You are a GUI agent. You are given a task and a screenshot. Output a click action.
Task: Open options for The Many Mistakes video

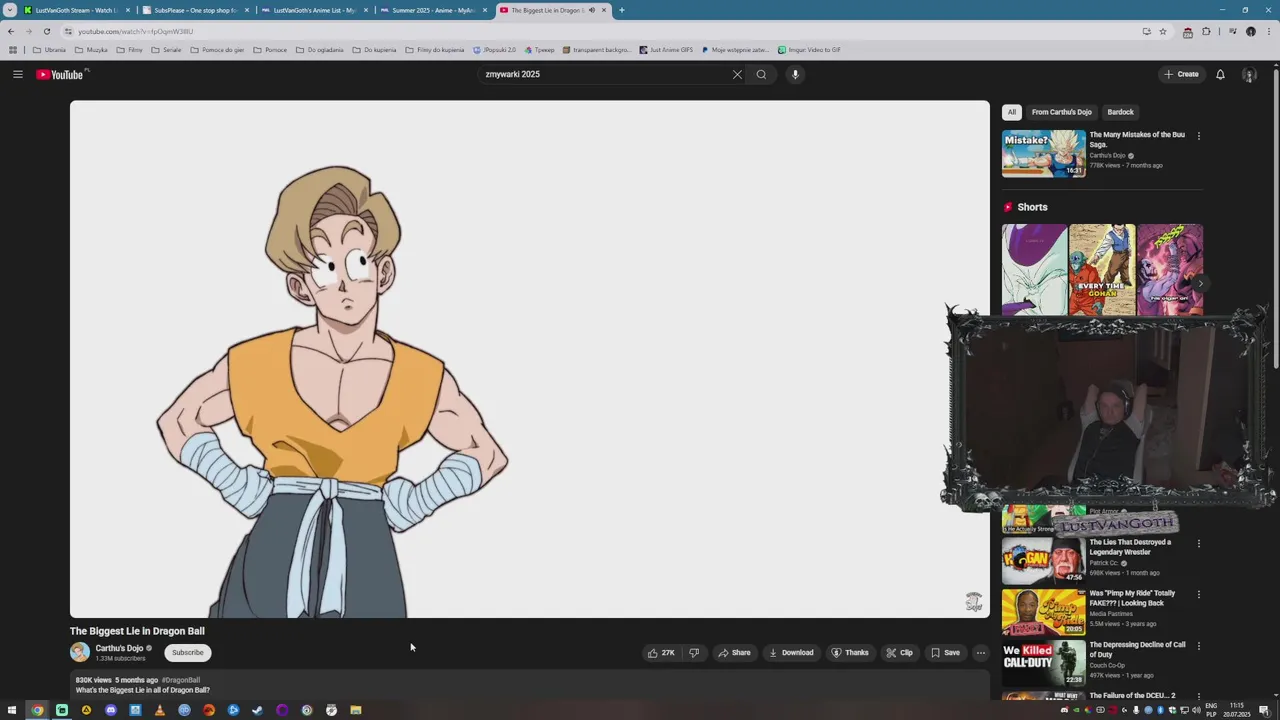(x=1198, y=136)
